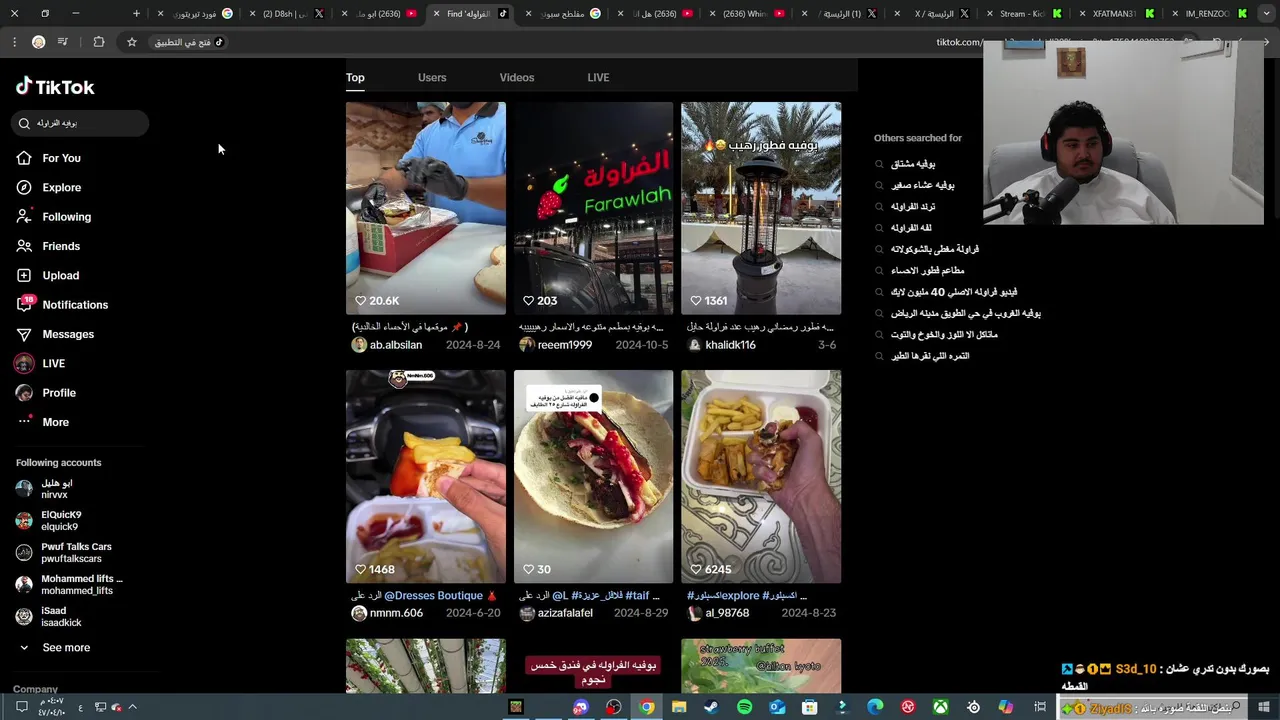This screenshot has width=1280, height=720.
Task: Select suggested search بوفيه عشاء صغير
Action: pyautogui.click(x=922, y=185)
